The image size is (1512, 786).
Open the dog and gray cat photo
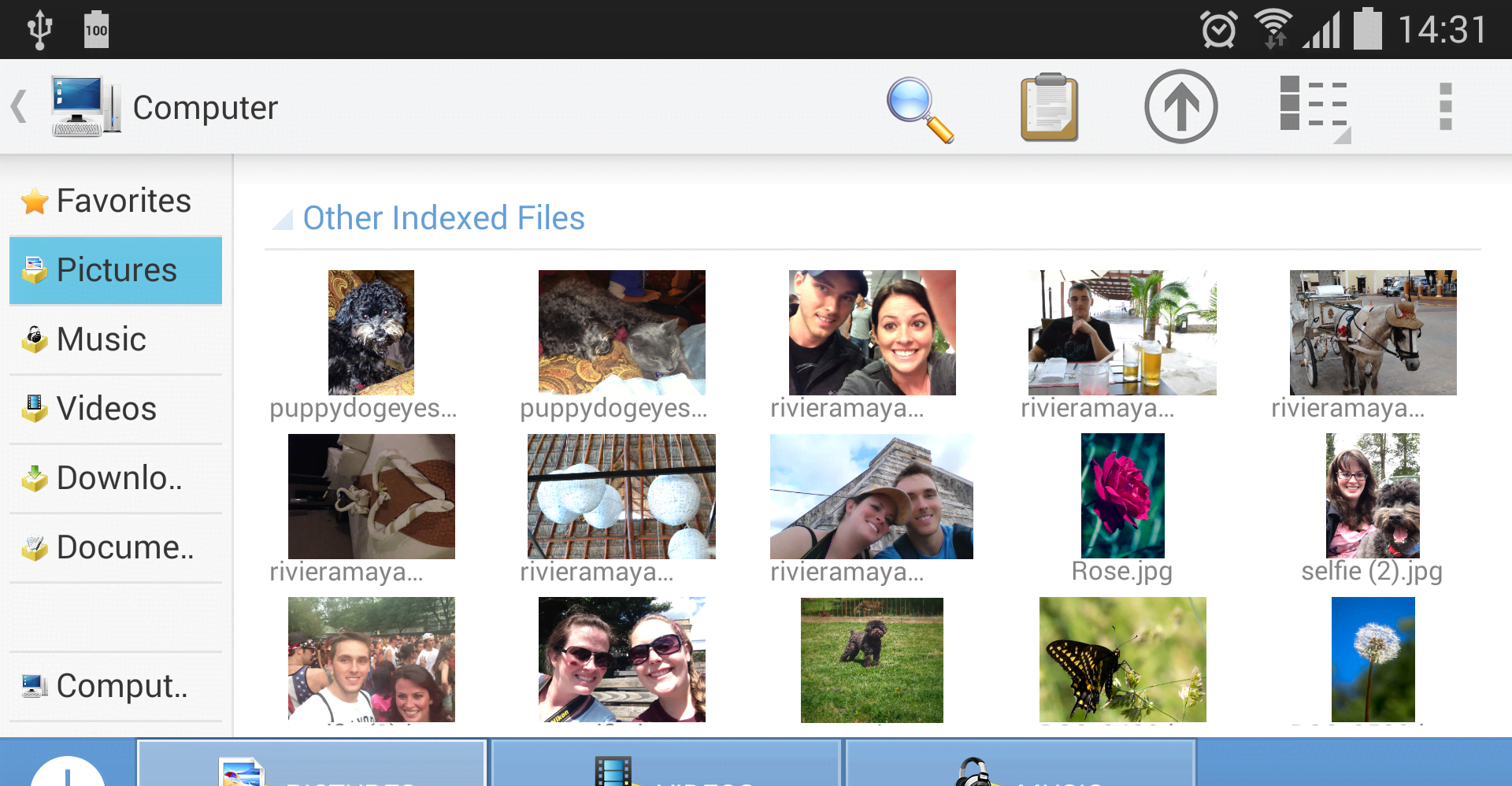(x=622, y=332)
